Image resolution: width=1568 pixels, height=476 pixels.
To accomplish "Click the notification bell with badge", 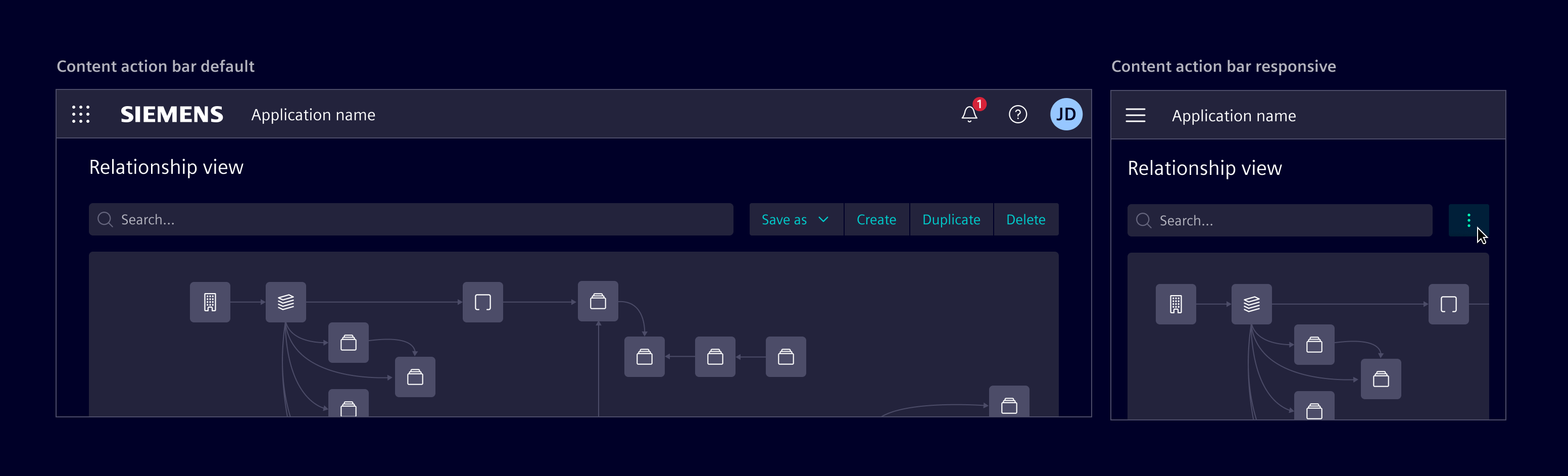I will point(969,115).
